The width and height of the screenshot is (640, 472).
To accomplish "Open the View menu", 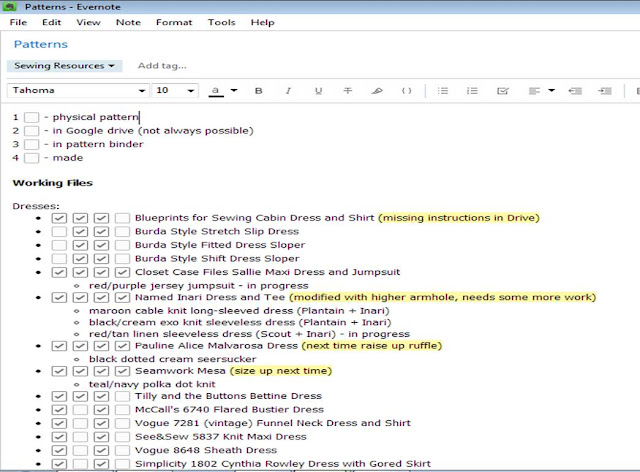I will [88, 22].
